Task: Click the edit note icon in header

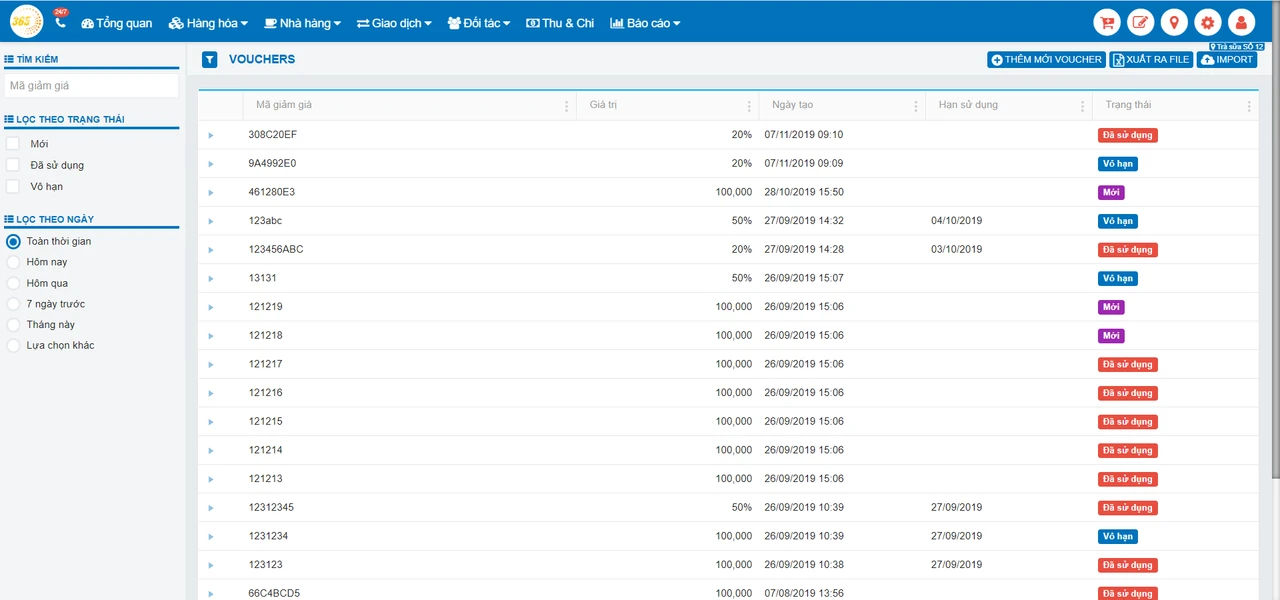Action: (x=1140, y=23)
